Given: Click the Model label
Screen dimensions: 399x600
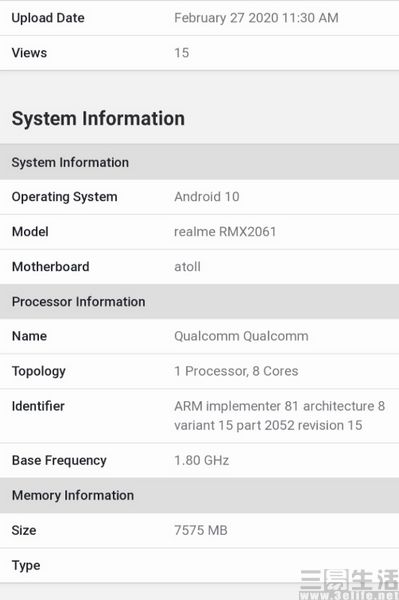Looking at the screenshot, I should click(30, 232).
